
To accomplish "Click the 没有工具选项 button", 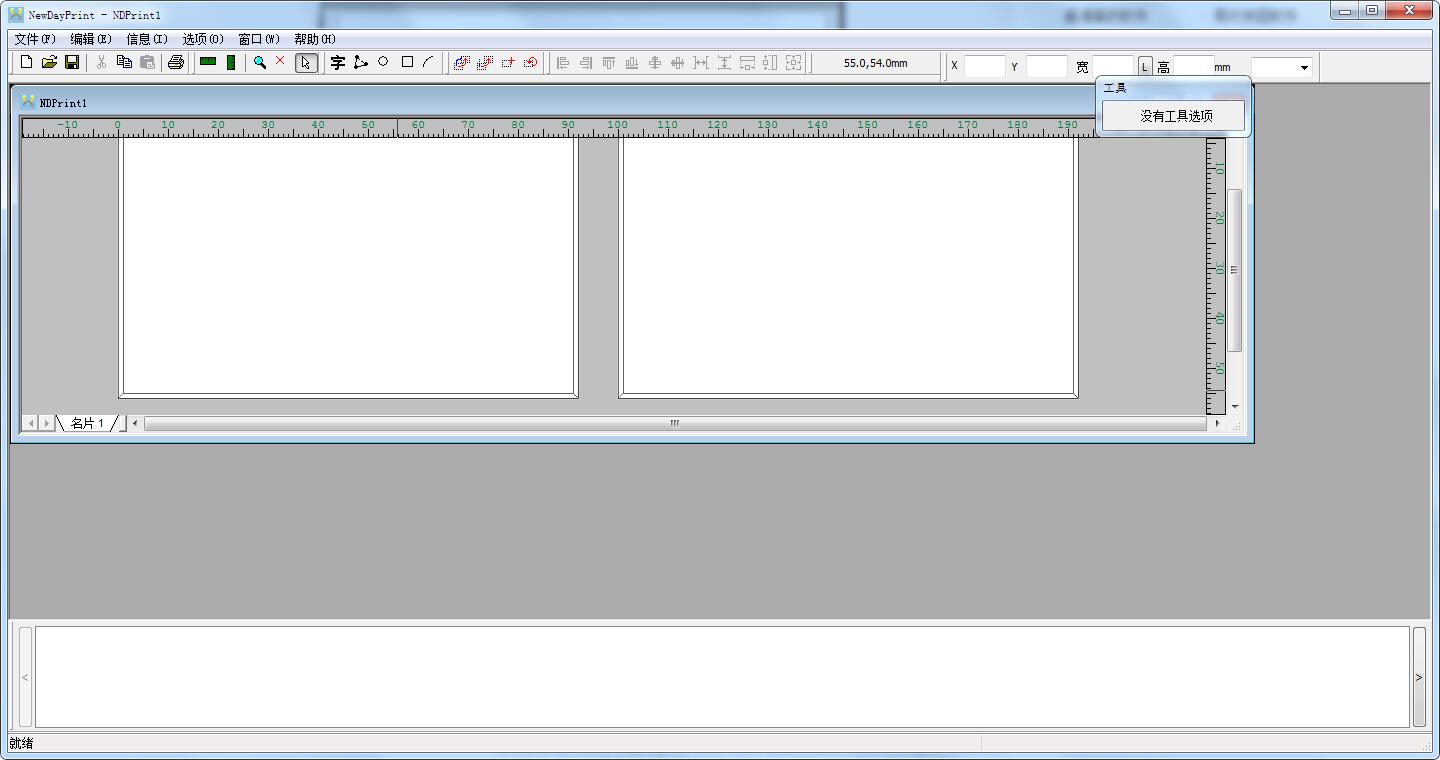I will tap(1176, 116).
